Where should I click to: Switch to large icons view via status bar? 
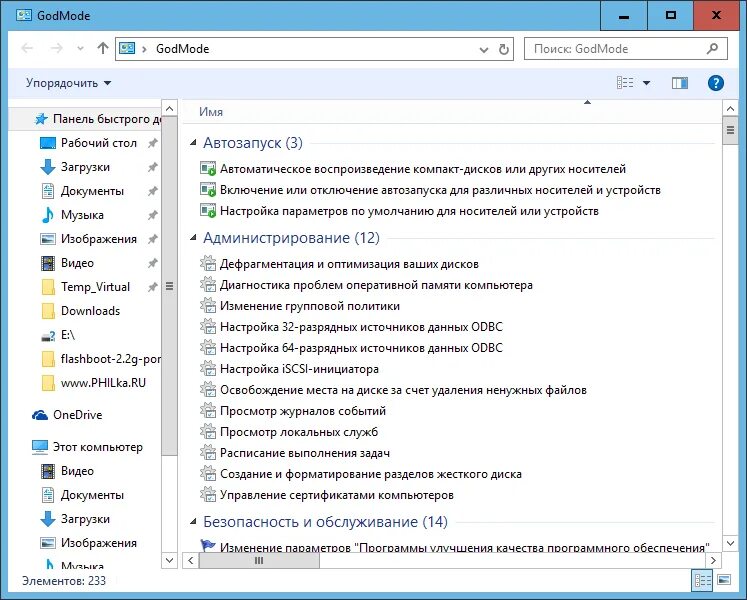click(724, 580)
